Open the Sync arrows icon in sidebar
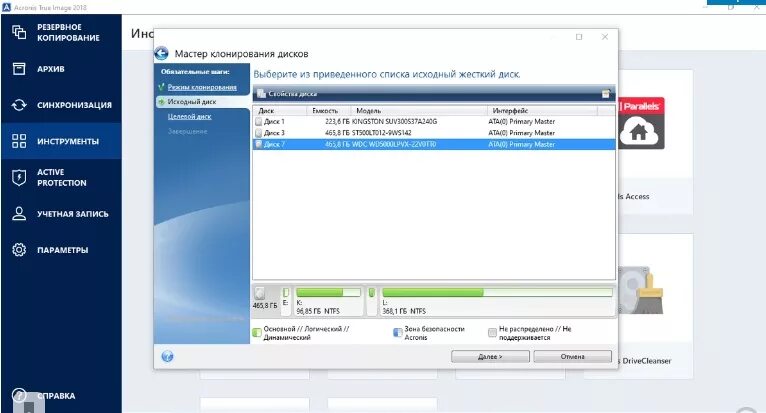Viewport: 766px width, 413px height. (19, 105)
